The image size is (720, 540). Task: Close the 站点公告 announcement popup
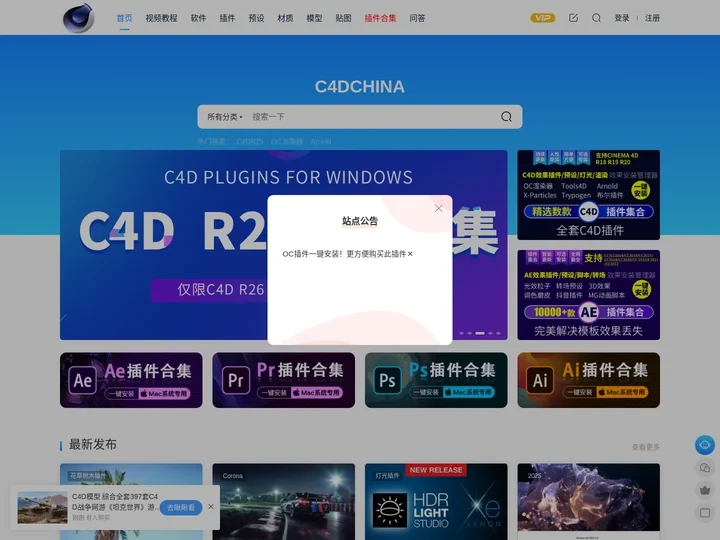click(439, 208)
